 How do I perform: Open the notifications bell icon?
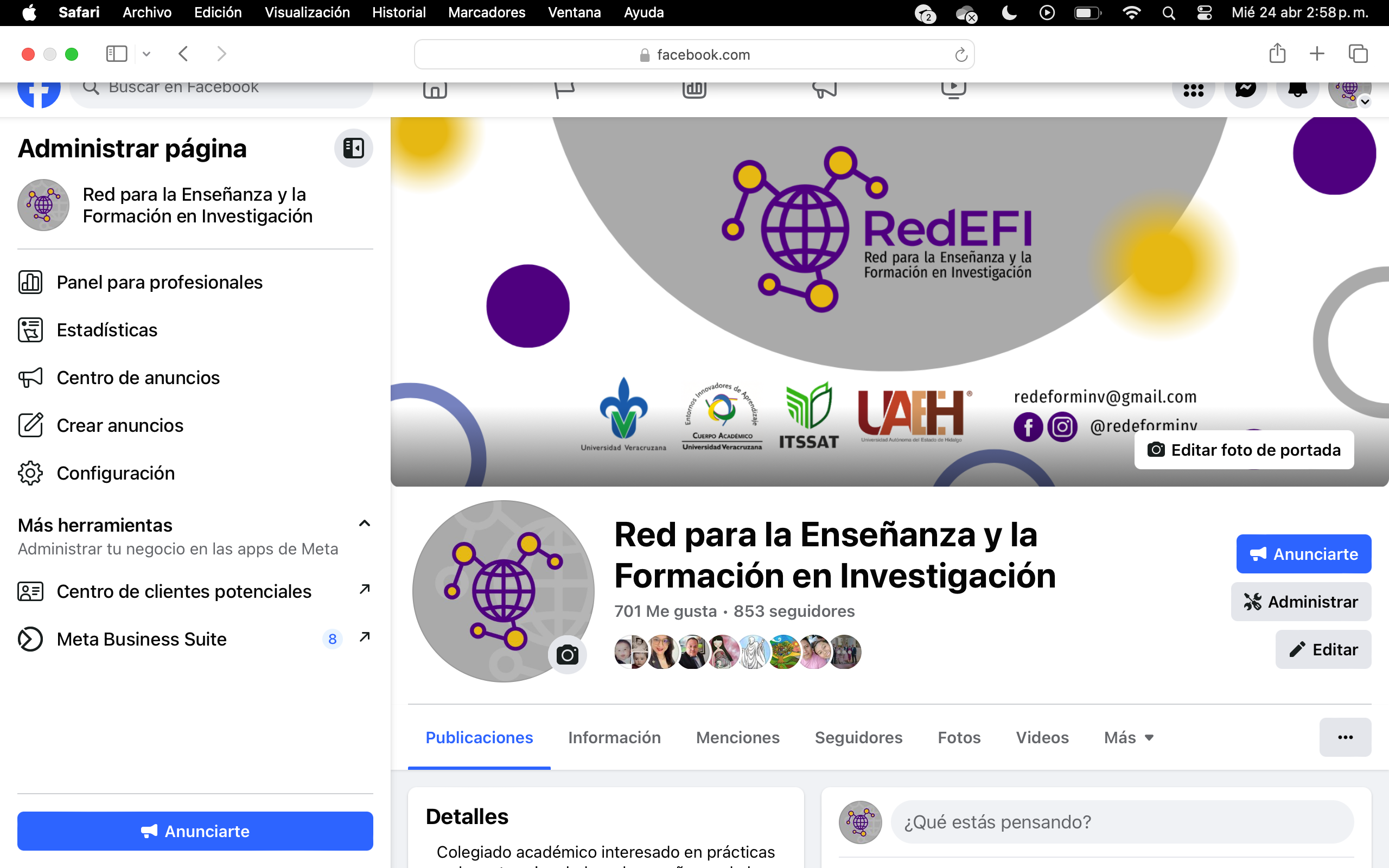[1297, 90]
